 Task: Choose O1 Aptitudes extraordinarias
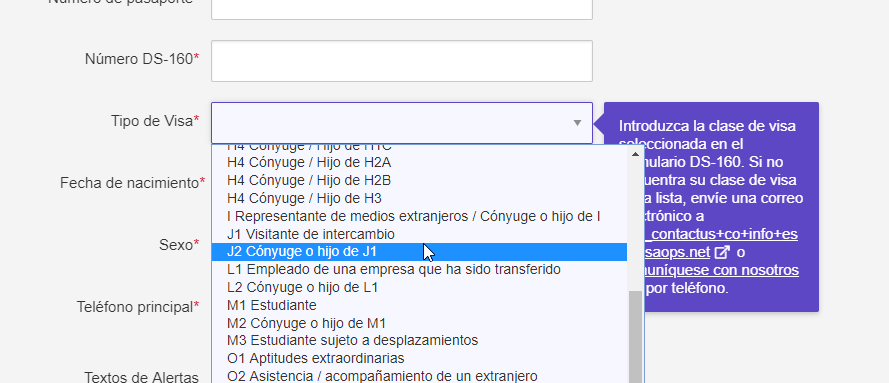[x=419, y=359]
